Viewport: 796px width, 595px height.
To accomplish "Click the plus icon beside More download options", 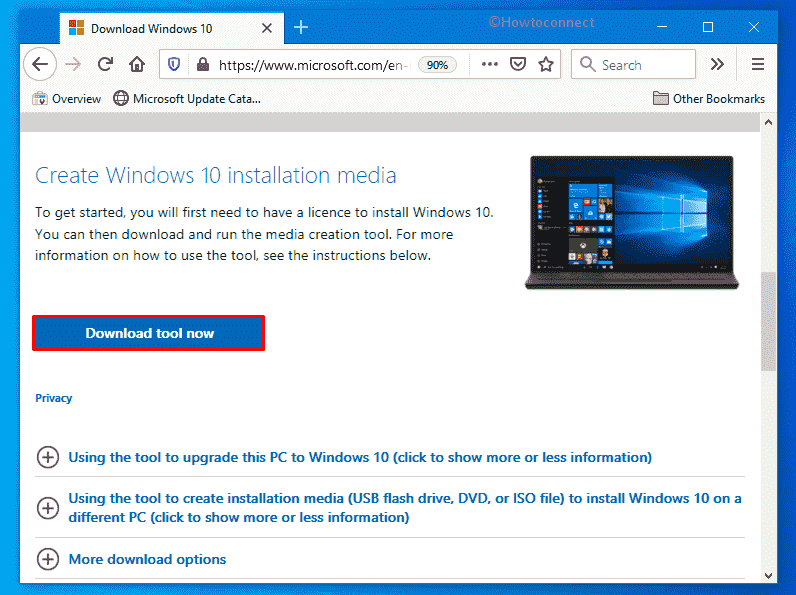I will (x=48, y=559).
